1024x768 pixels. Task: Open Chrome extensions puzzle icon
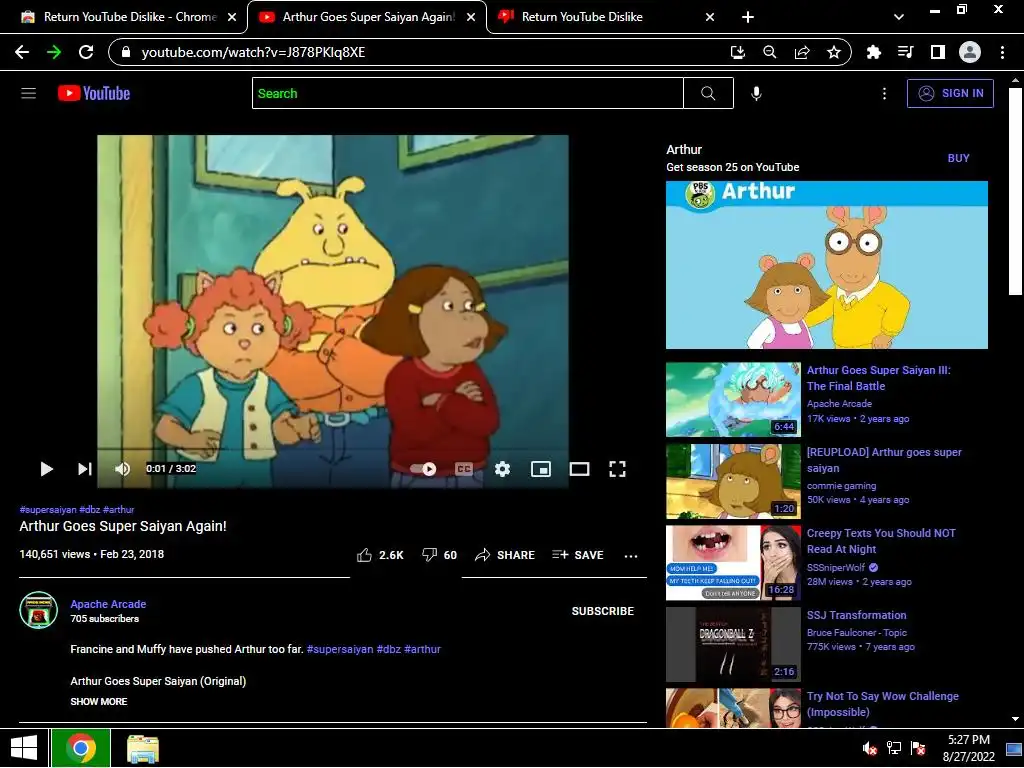873,52
